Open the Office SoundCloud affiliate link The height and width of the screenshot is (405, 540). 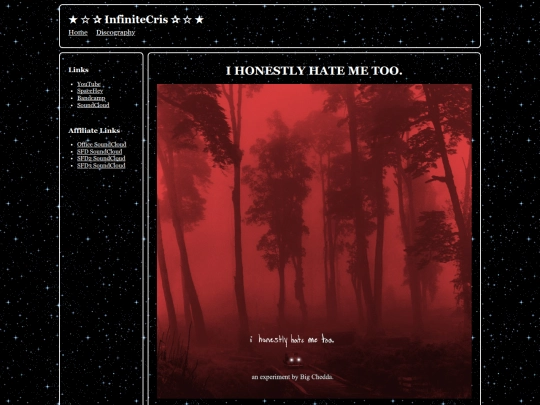(102, 144)
